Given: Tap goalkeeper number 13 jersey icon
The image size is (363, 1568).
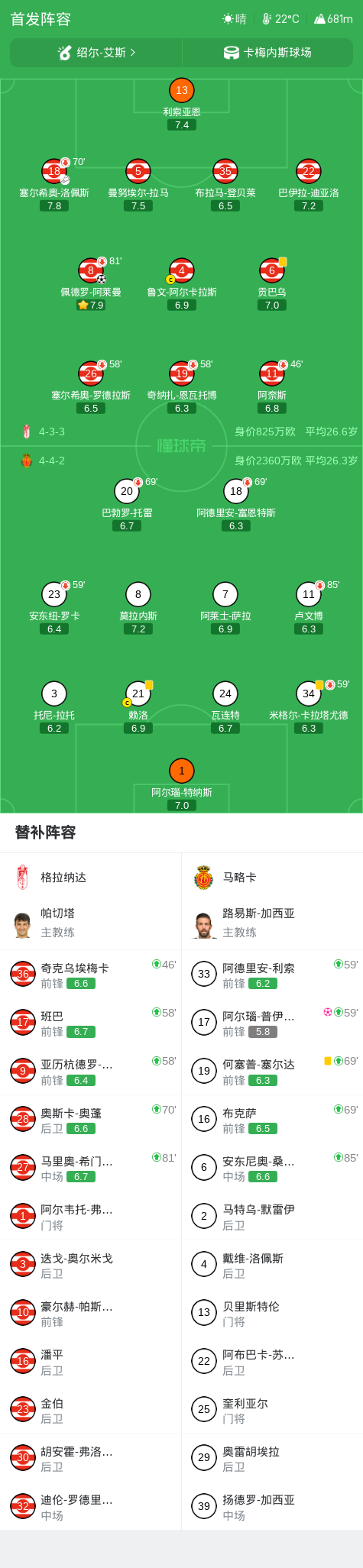Looking at the screenshot, I should 181,91.
